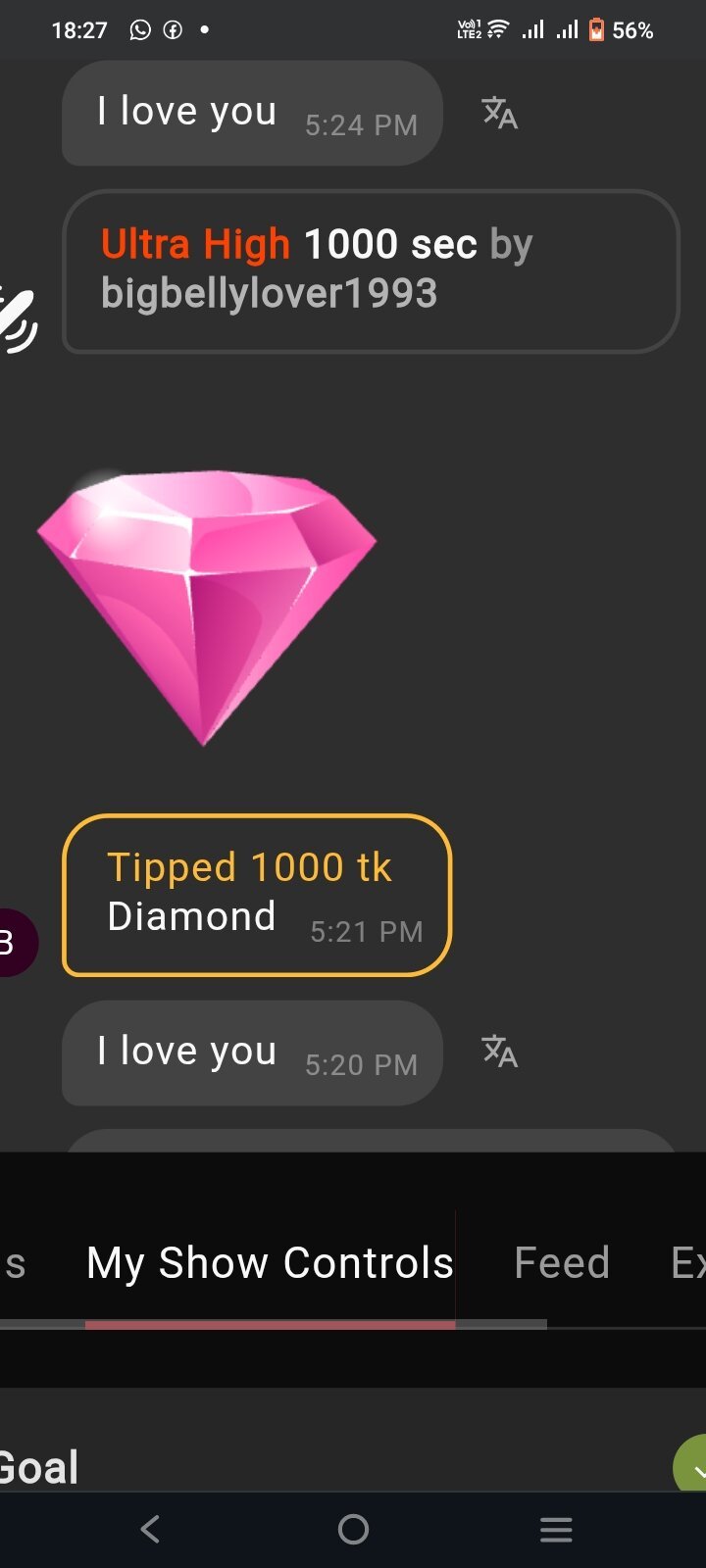Open the cut-off tab ending in "s"
This screenshot has height=1568, width=706.
tap(14, 1264)
